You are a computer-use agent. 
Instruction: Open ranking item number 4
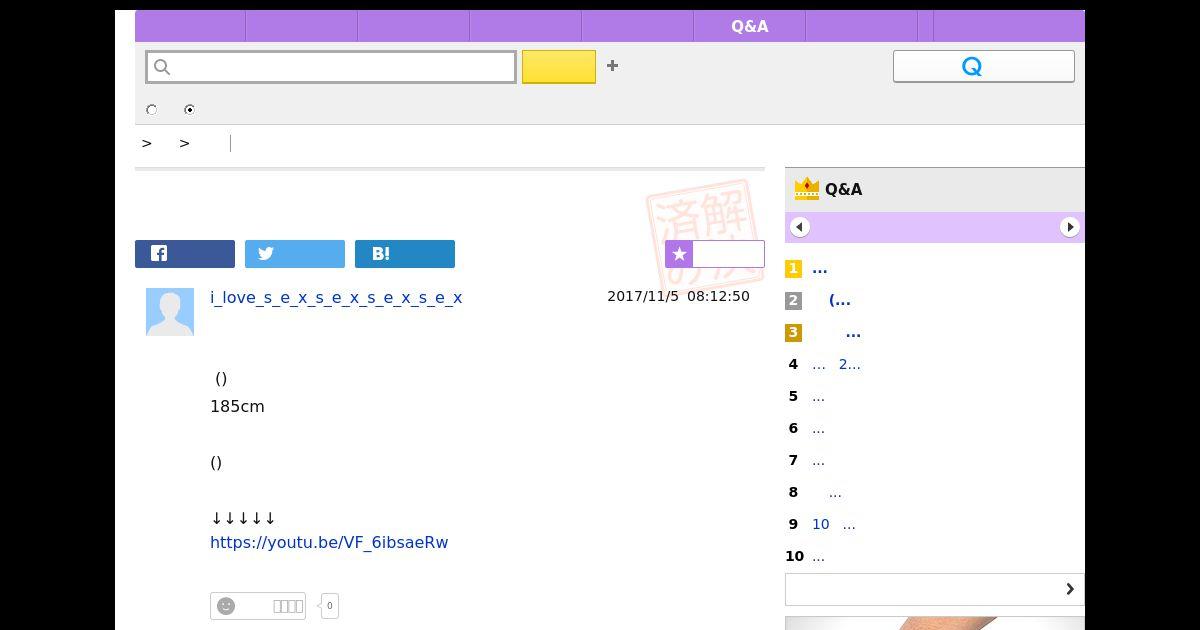tap(836, 365)
